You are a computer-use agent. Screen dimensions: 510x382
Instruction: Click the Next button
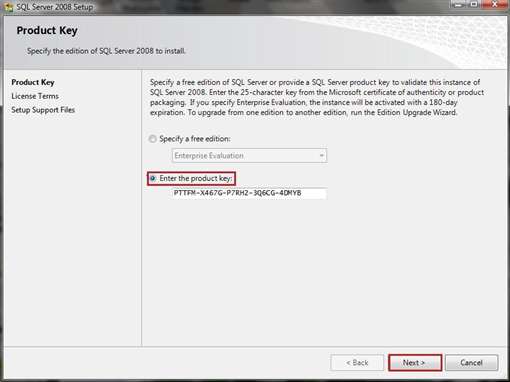coord(415,363)
